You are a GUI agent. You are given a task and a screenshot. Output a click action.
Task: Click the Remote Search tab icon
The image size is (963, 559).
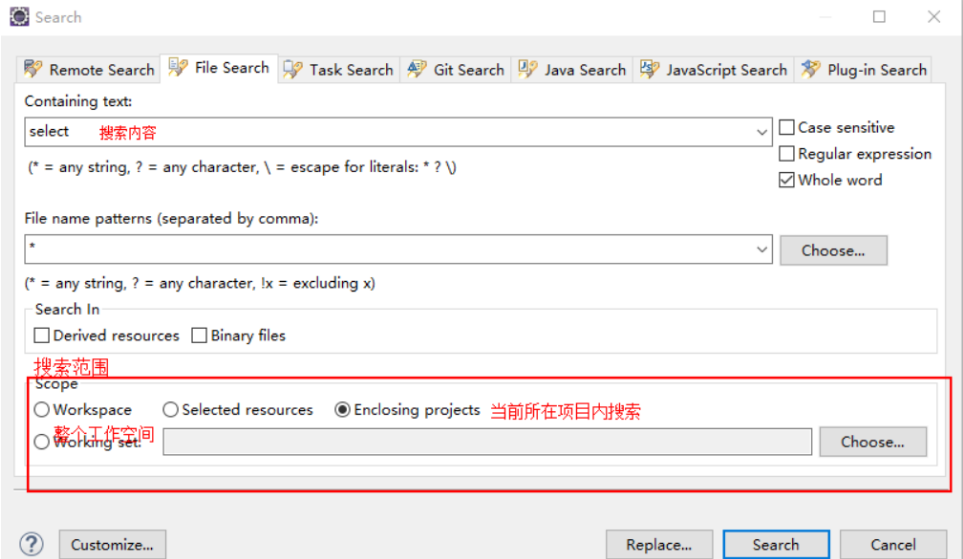click(33, 69)
